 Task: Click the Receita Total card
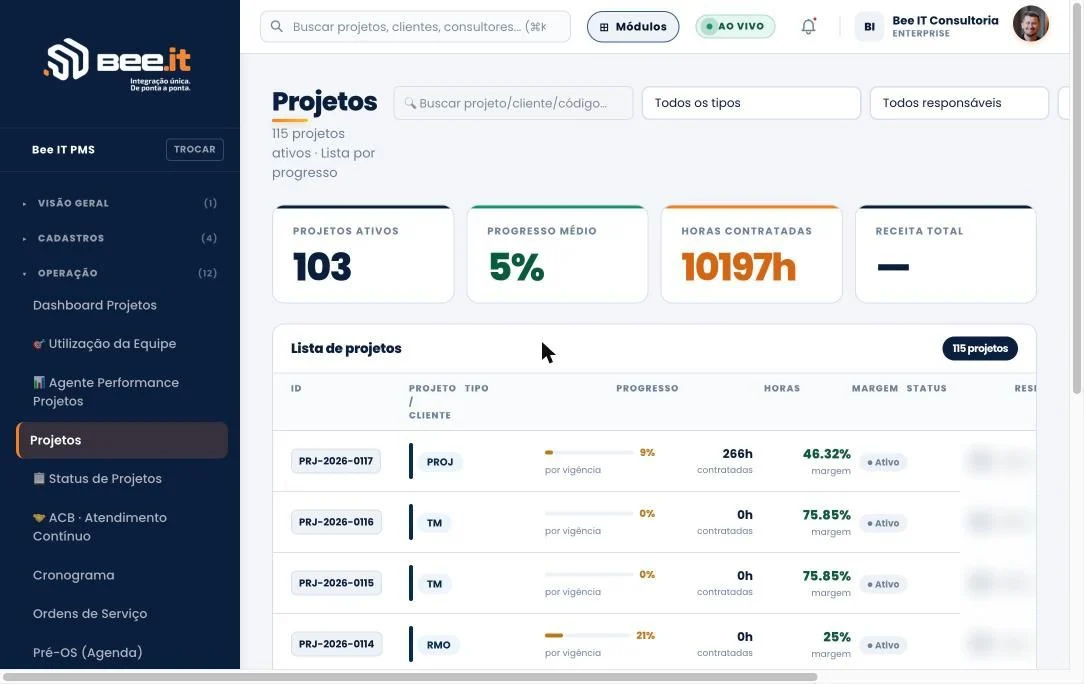pos(946,254)
